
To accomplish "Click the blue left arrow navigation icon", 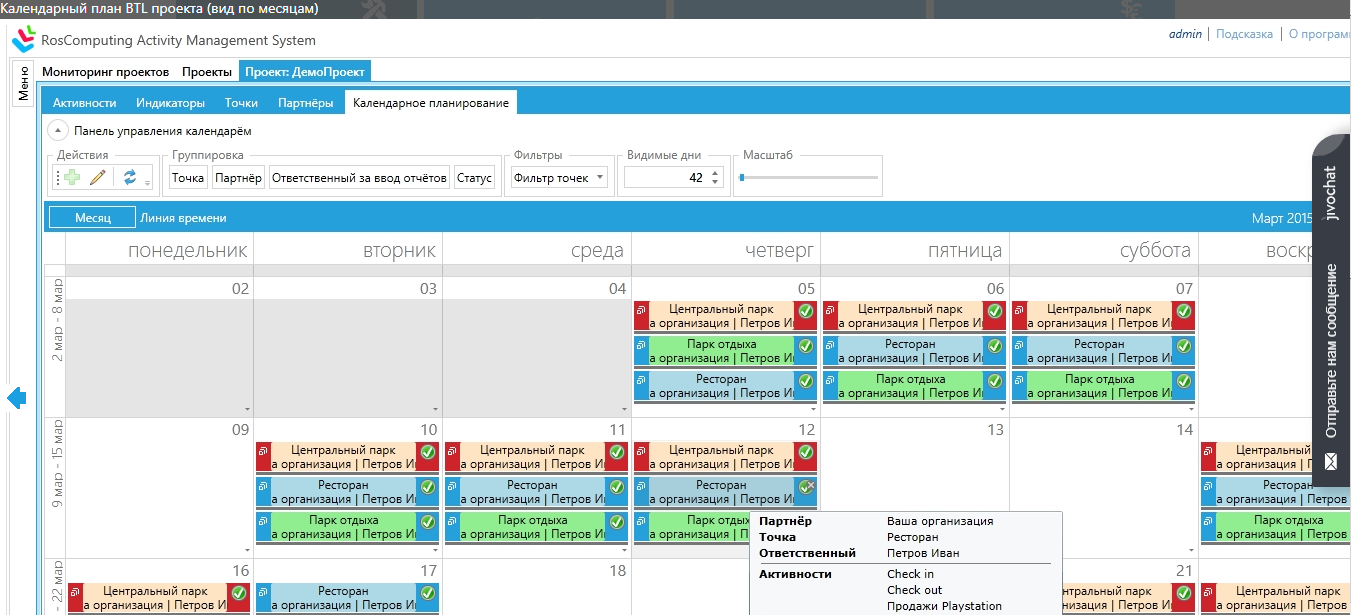I will pos(15,398).
